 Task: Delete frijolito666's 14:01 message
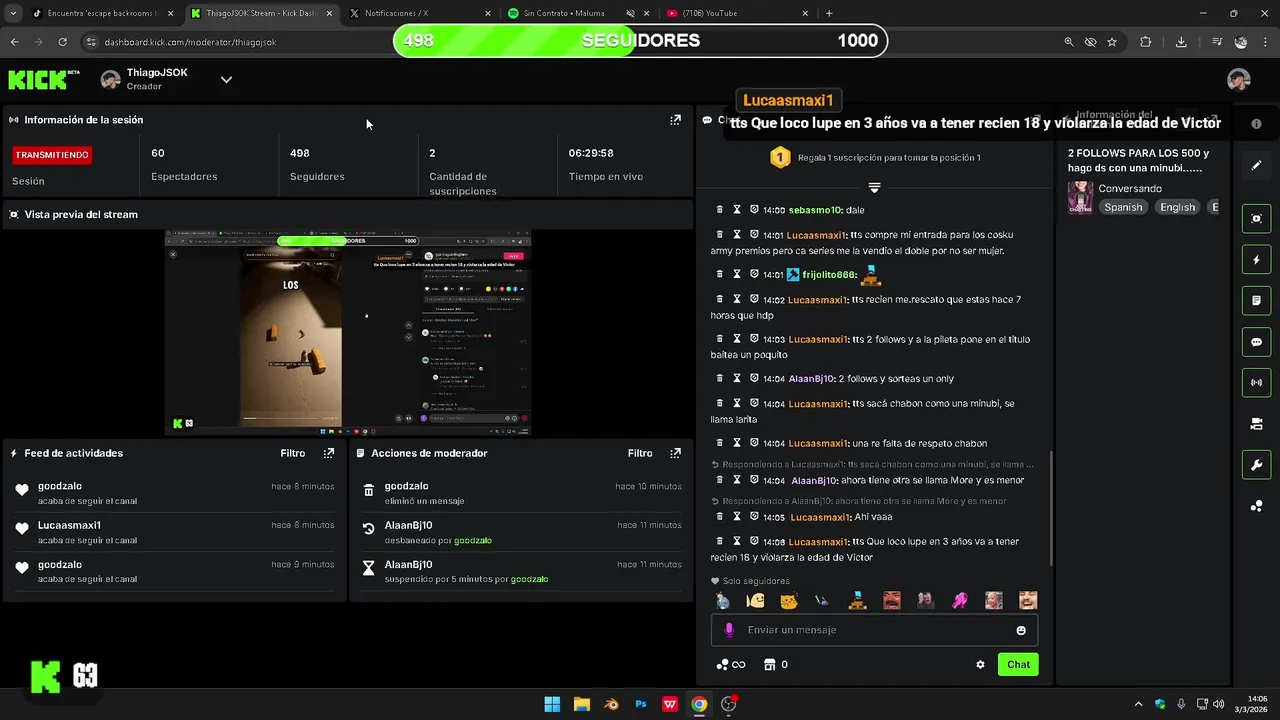[x=719, y=274]
